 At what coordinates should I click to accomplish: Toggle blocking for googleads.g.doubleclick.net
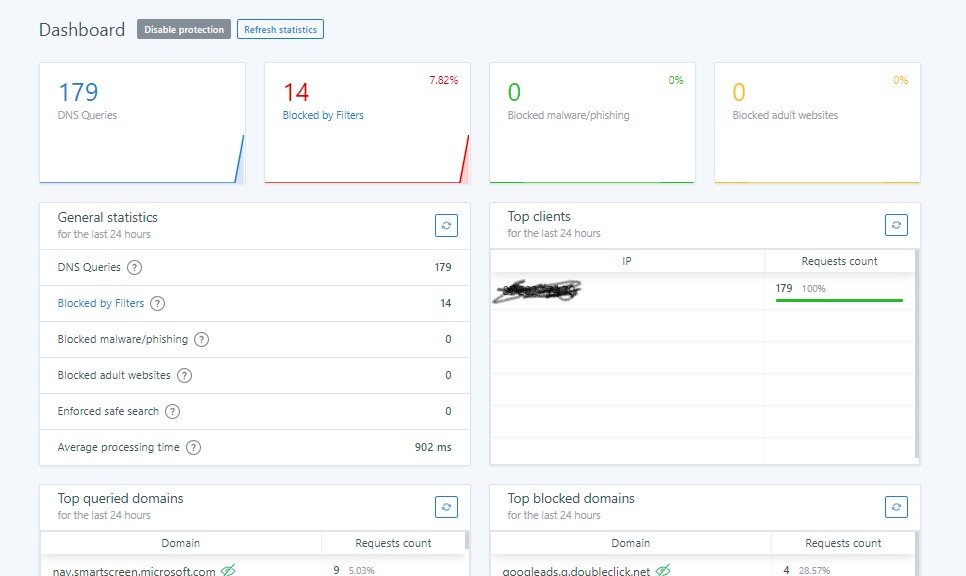pyautogui.click(x=663, y=570)
